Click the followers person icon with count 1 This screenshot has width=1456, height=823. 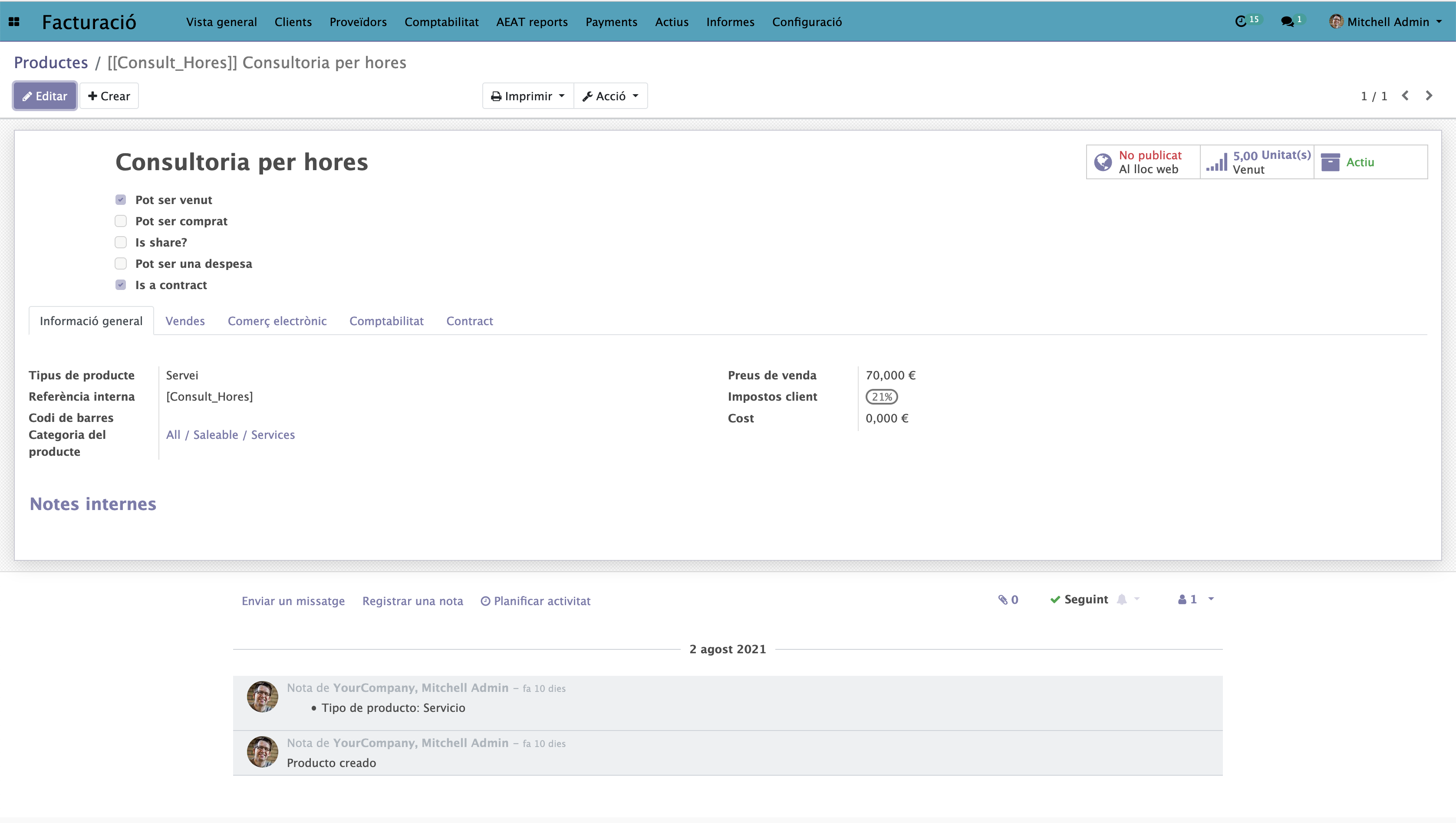[1188, 599]
